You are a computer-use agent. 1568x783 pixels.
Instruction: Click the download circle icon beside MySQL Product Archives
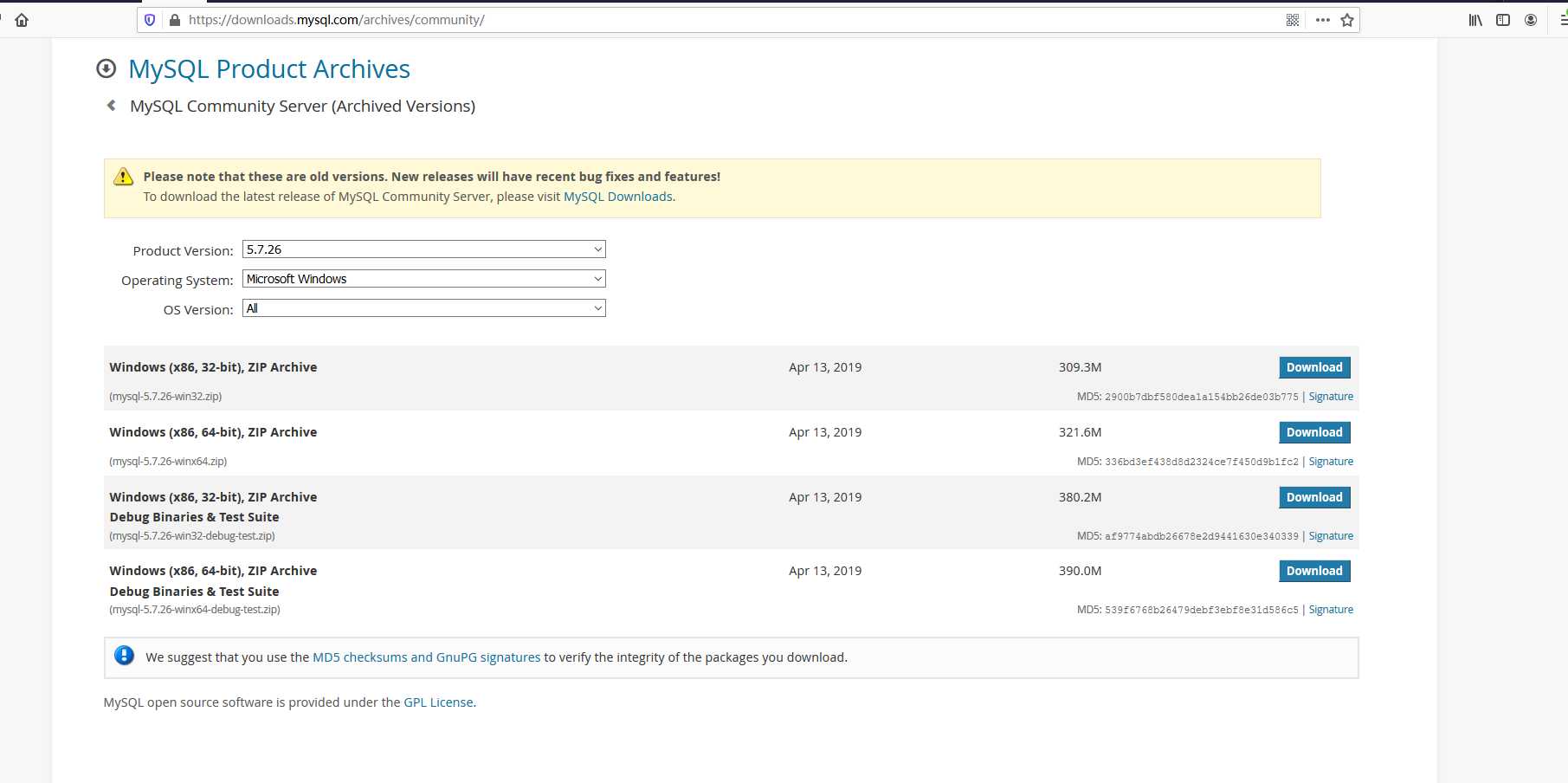[x=106, y=68]
